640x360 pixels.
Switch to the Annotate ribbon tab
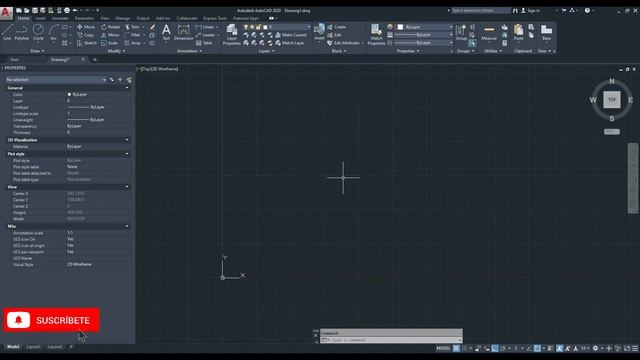click(60, 18)
